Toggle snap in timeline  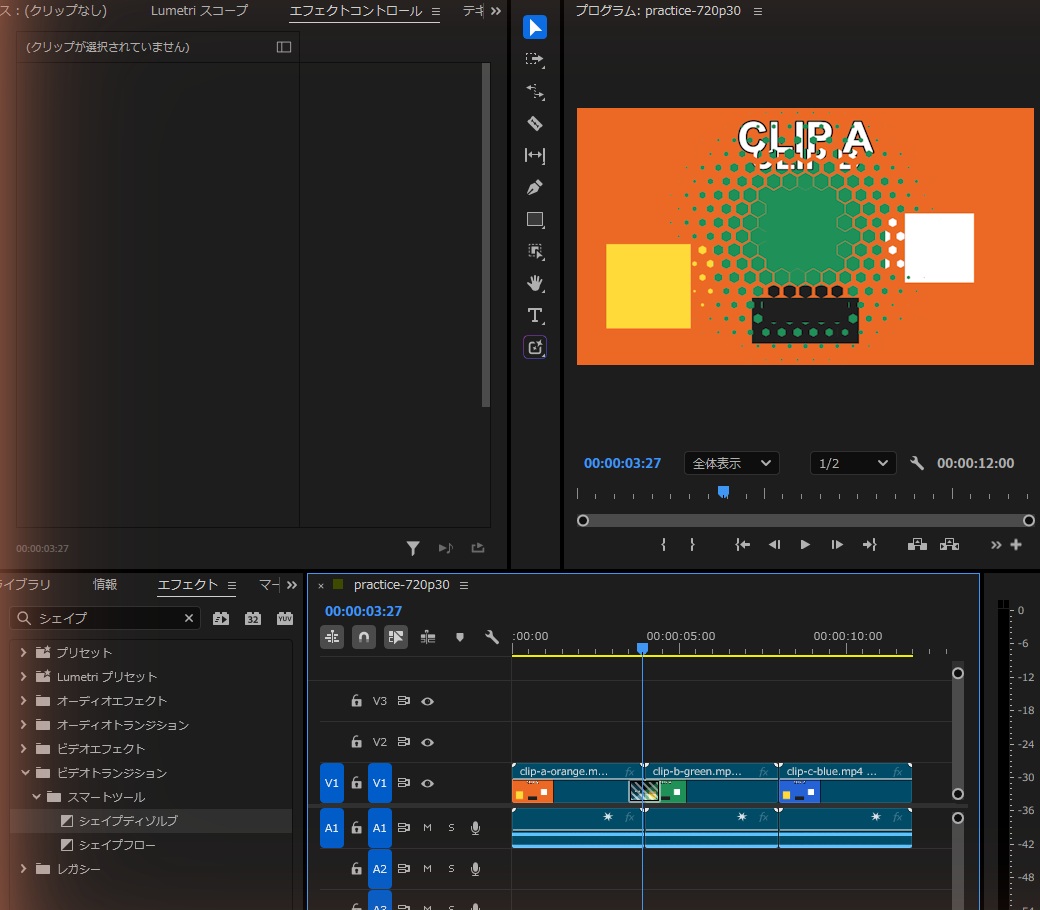pos(363,637)
